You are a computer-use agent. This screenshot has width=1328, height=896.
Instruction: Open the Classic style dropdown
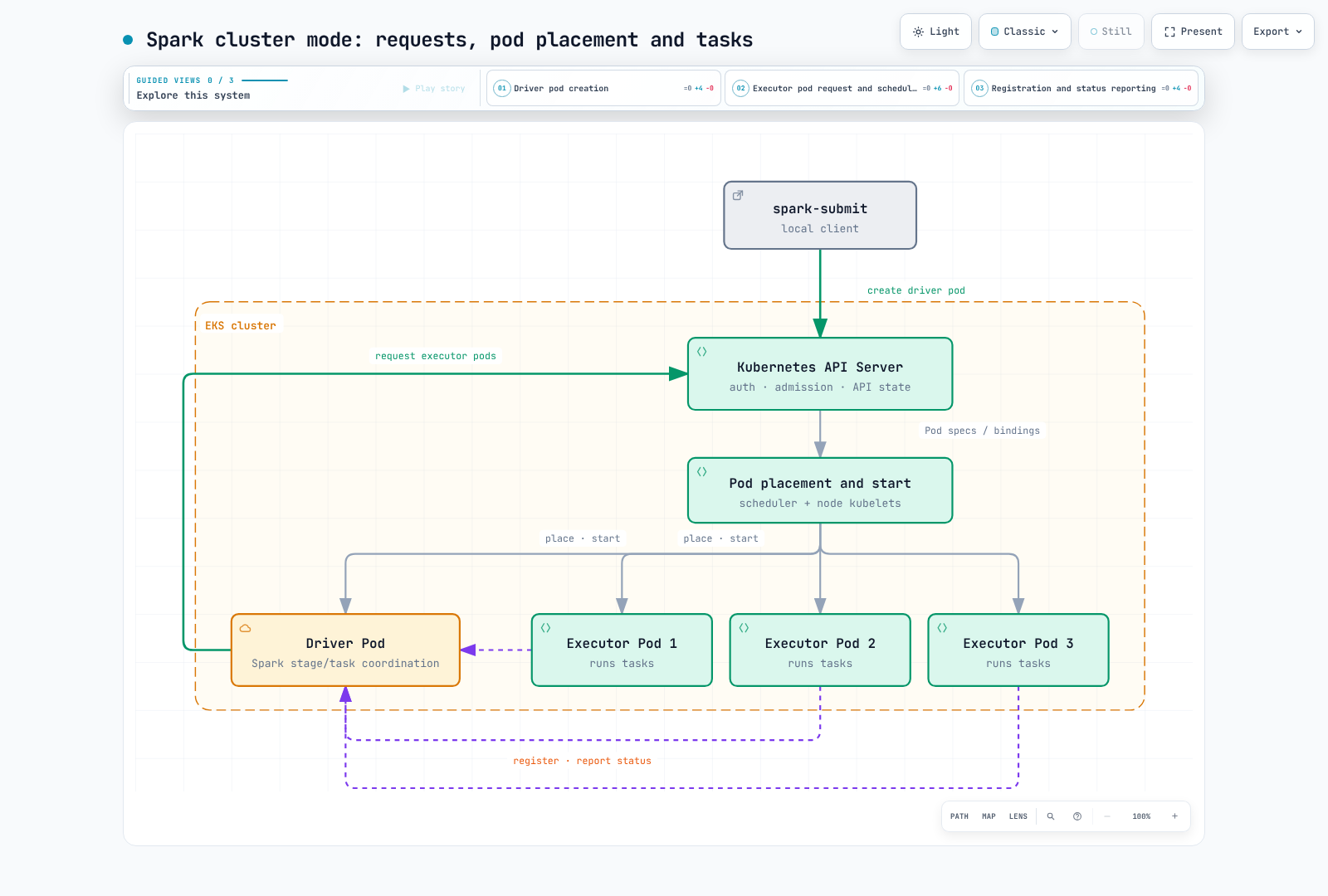point(1024,32)
